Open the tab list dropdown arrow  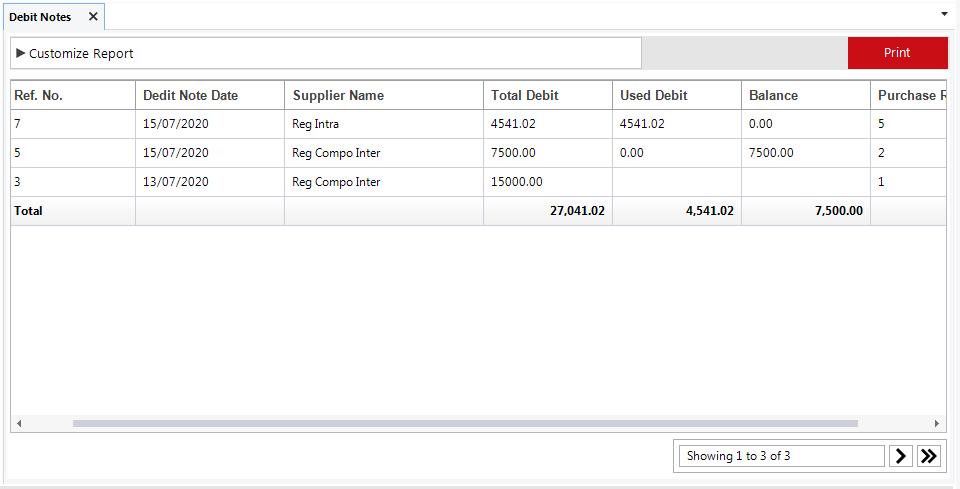click(944, 13)
